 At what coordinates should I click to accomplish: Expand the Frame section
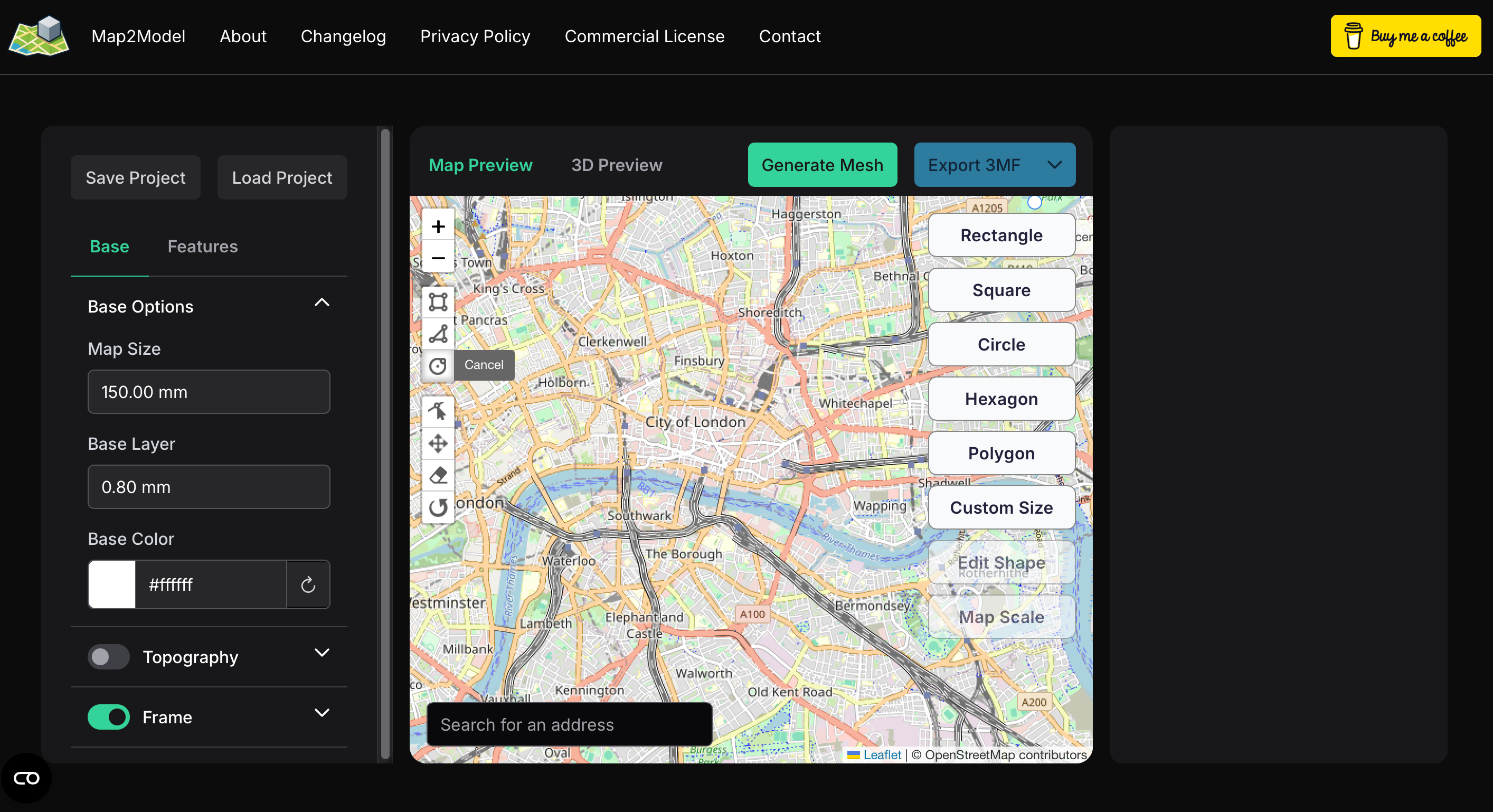[x=322, y=713]
